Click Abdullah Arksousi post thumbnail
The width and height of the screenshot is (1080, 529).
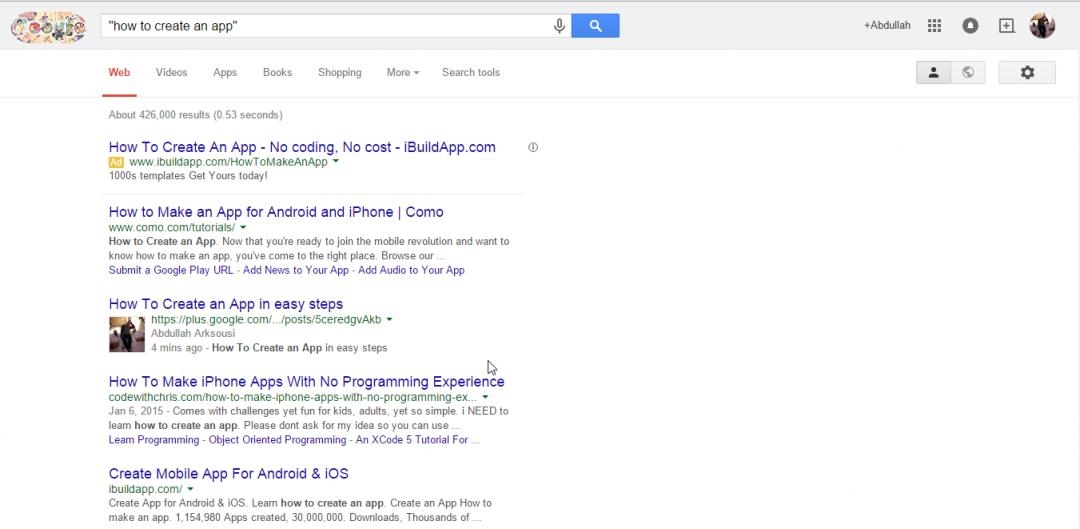point(127,334)
